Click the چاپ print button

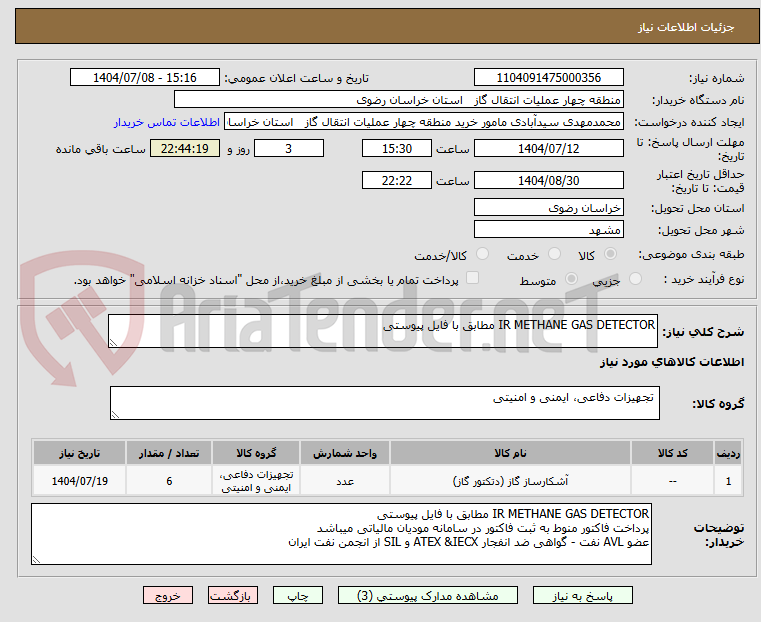298,595
